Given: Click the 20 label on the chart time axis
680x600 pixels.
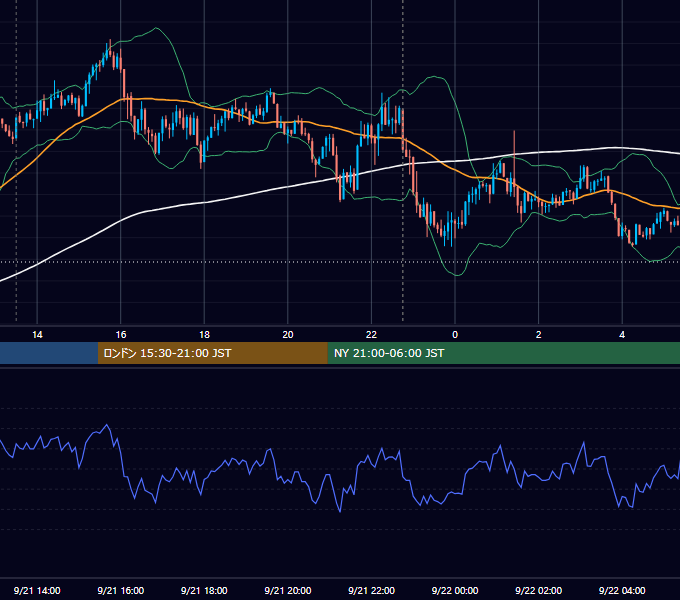Looking at the screenshot, I should (288, 335).
